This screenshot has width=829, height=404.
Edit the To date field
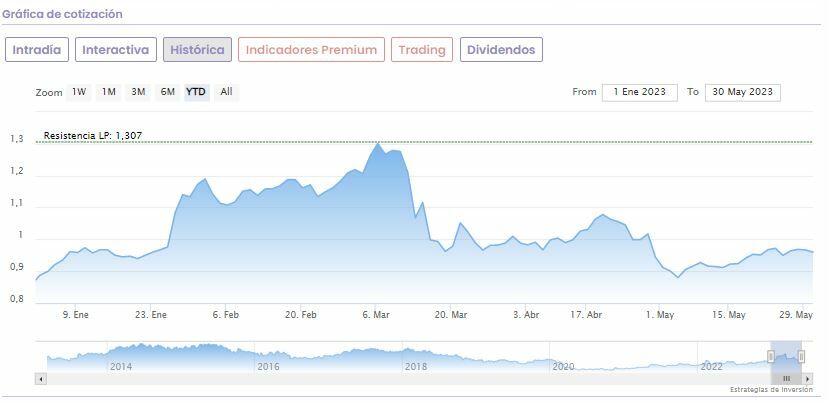coord(742,92)
